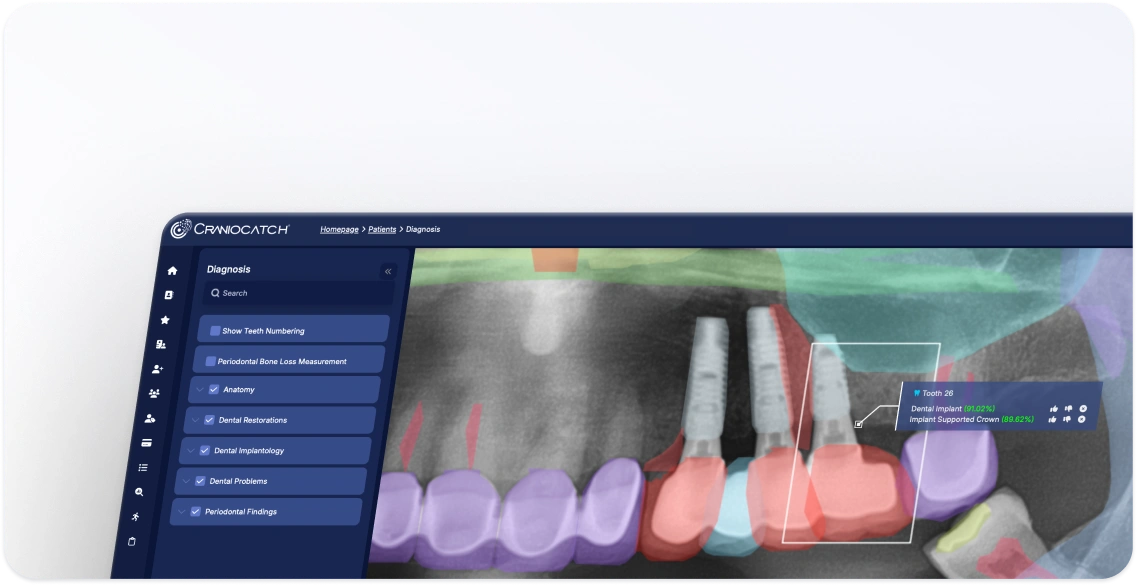Click the Dental Implant (91.02%) finding text
This screenshot has width=1137, height=585.
tap(953, 409)
